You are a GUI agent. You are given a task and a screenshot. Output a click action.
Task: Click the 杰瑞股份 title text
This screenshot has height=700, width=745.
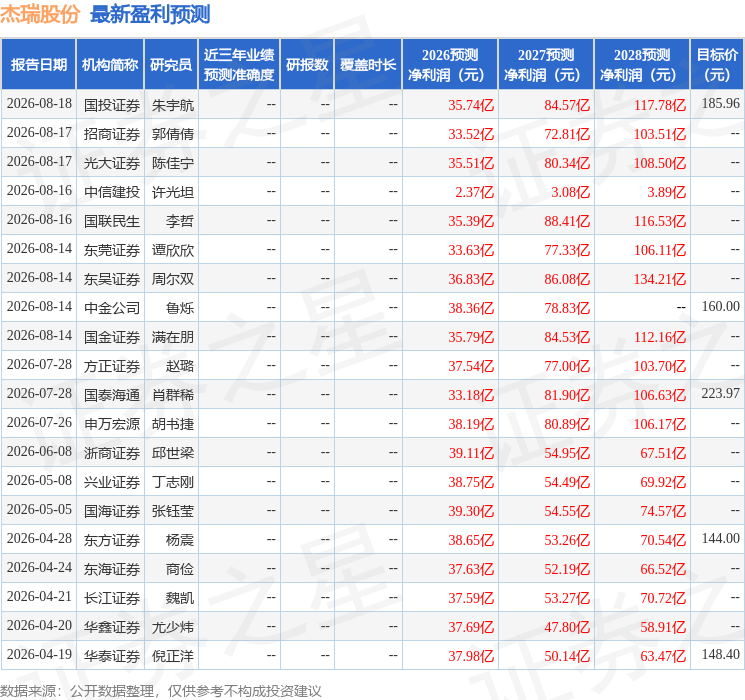40,14
